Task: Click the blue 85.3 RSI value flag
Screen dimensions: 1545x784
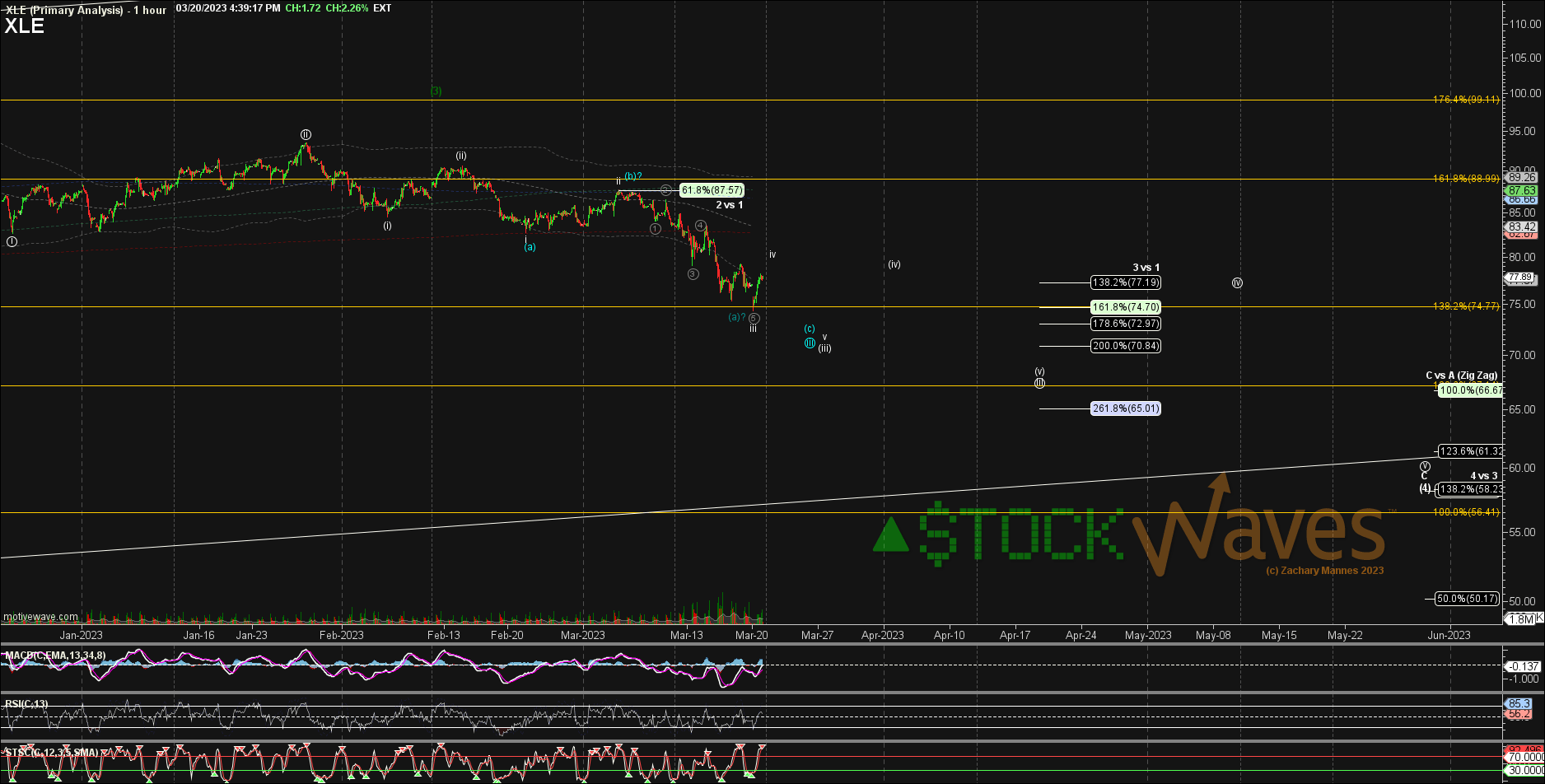Action: pos(1519,703)
